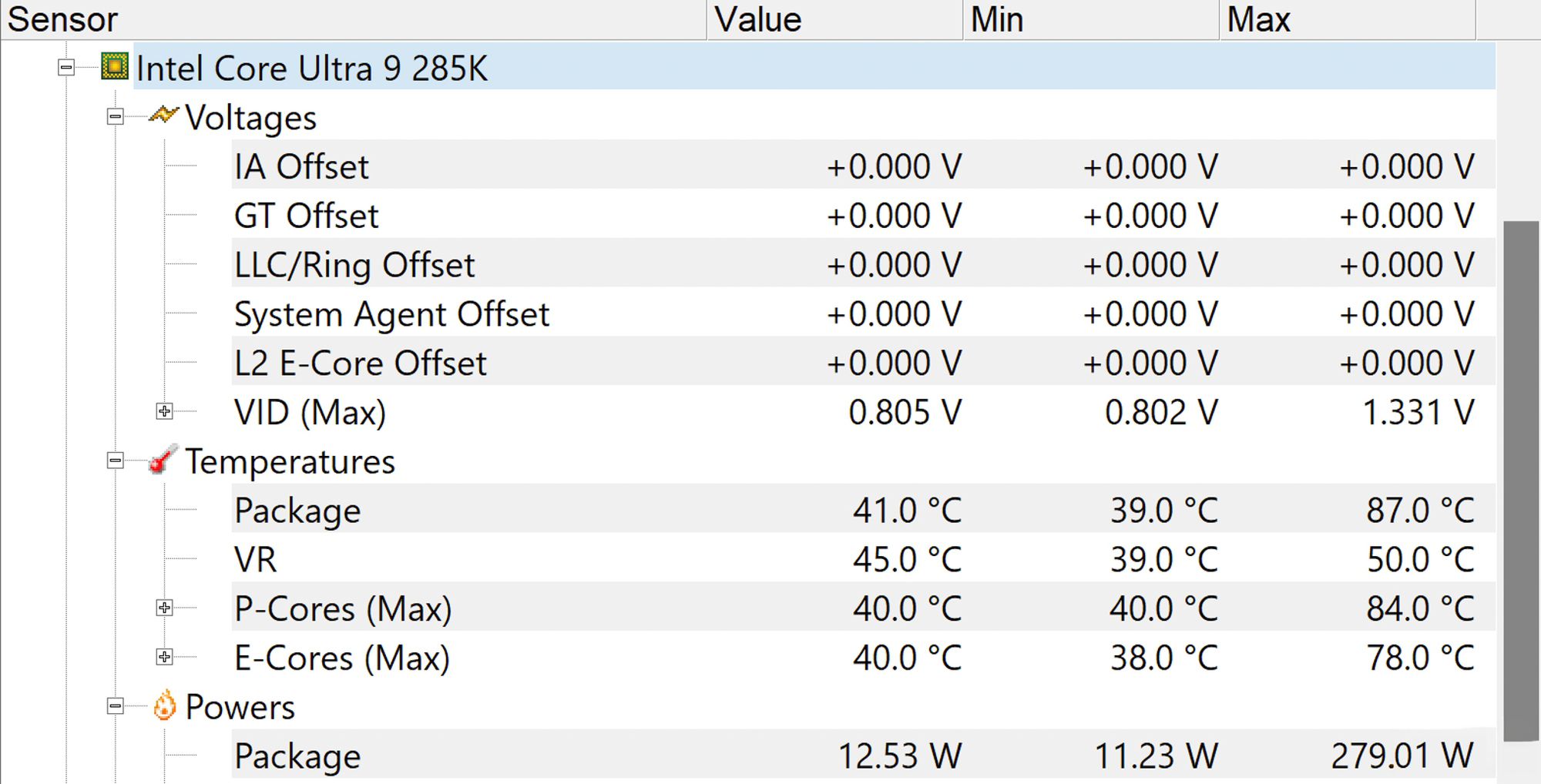Select the Package power row

863,756
